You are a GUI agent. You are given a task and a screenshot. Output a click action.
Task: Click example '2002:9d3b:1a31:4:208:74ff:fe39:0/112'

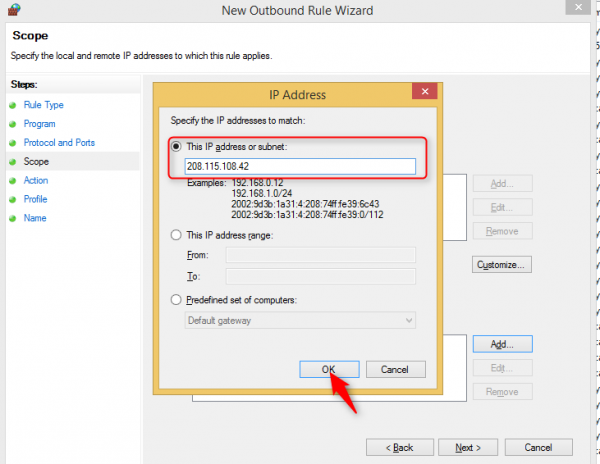[307, 214]
